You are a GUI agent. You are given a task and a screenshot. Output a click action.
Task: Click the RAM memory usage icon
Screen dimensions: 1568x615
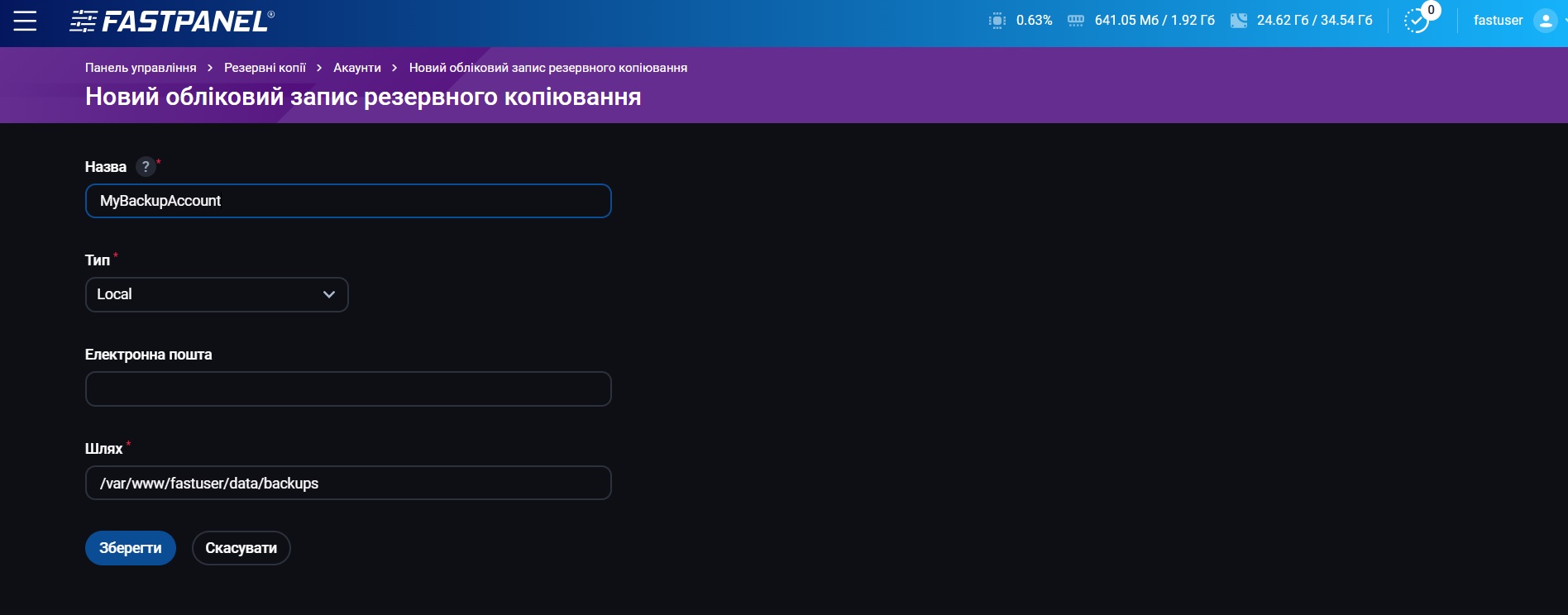[x=1075, y=21]
